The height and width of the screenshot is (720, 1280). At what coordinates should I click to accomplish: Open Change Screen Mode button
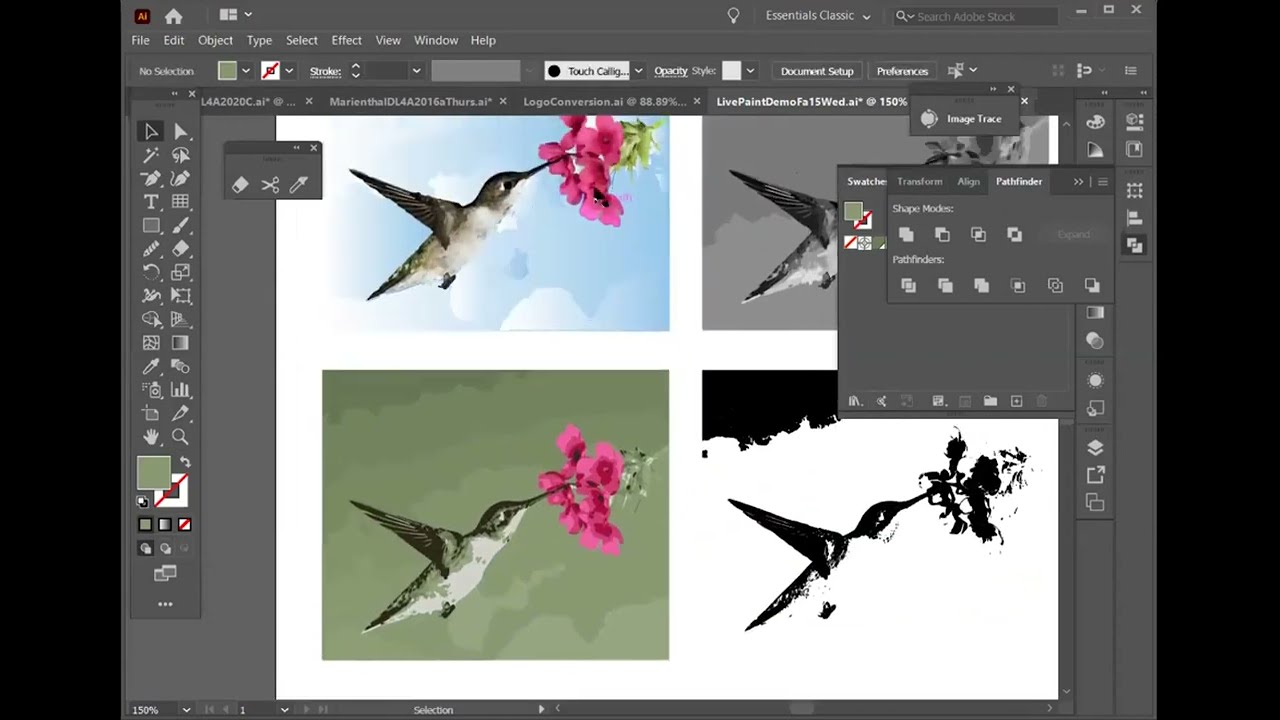click(165, 573)
